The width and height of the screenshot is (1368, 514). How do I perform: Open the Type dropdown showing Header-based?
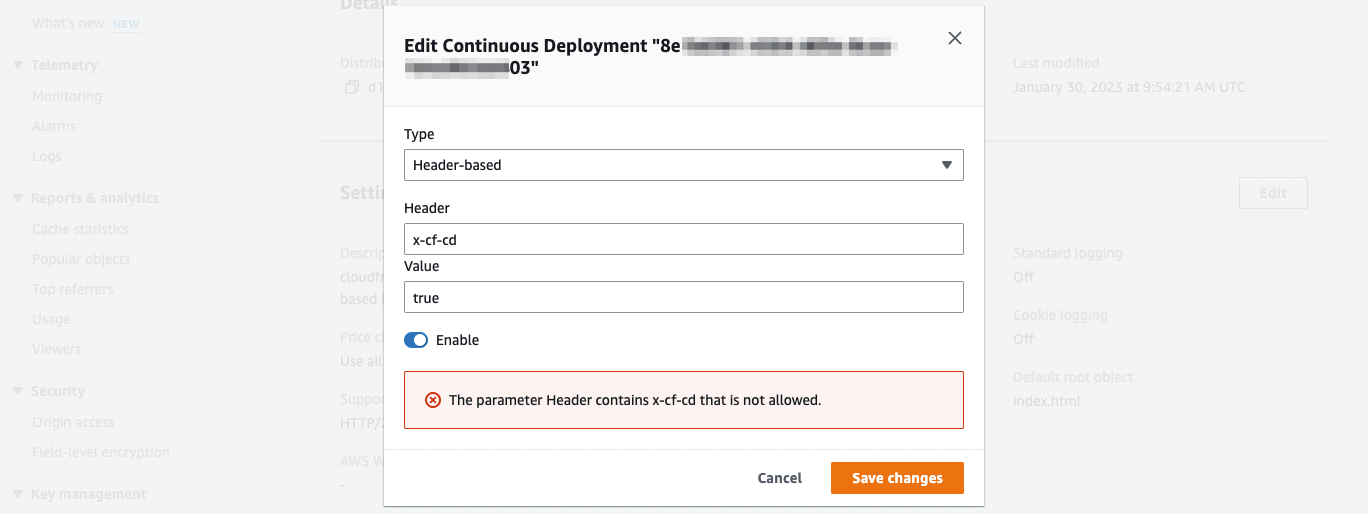point(684,165)
